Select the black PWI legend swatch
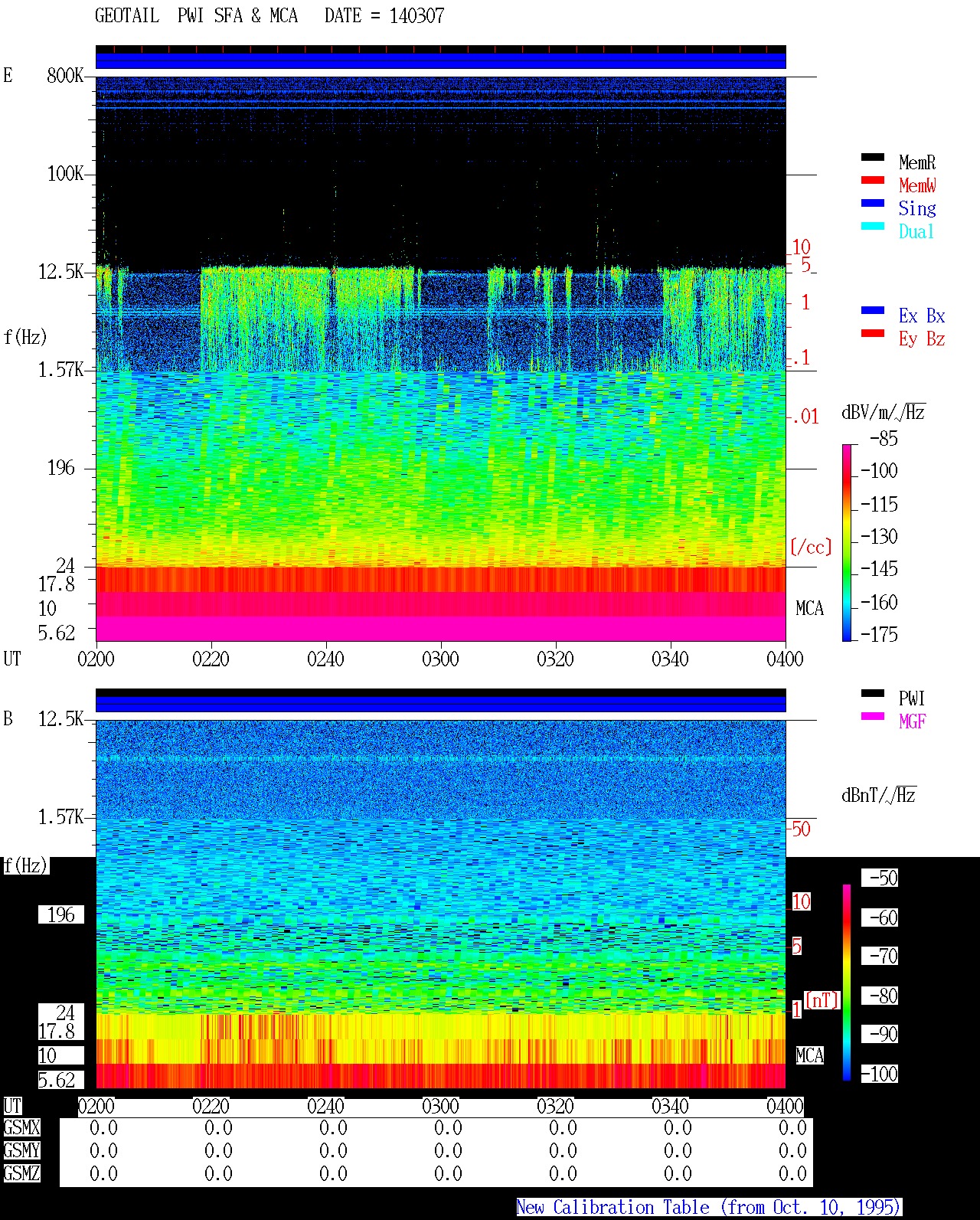 tap(873, 693)
